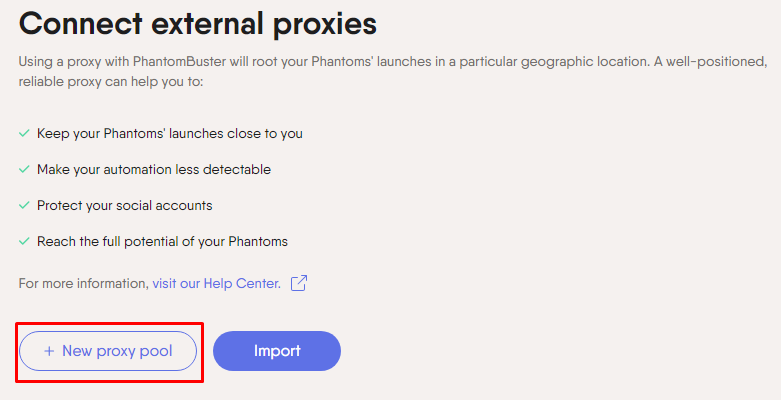Image resolution: width=781 pixels, height=400 pixels.
Task: Click checkmark beside Reach the full potential
Action: (x=24, y=241)
